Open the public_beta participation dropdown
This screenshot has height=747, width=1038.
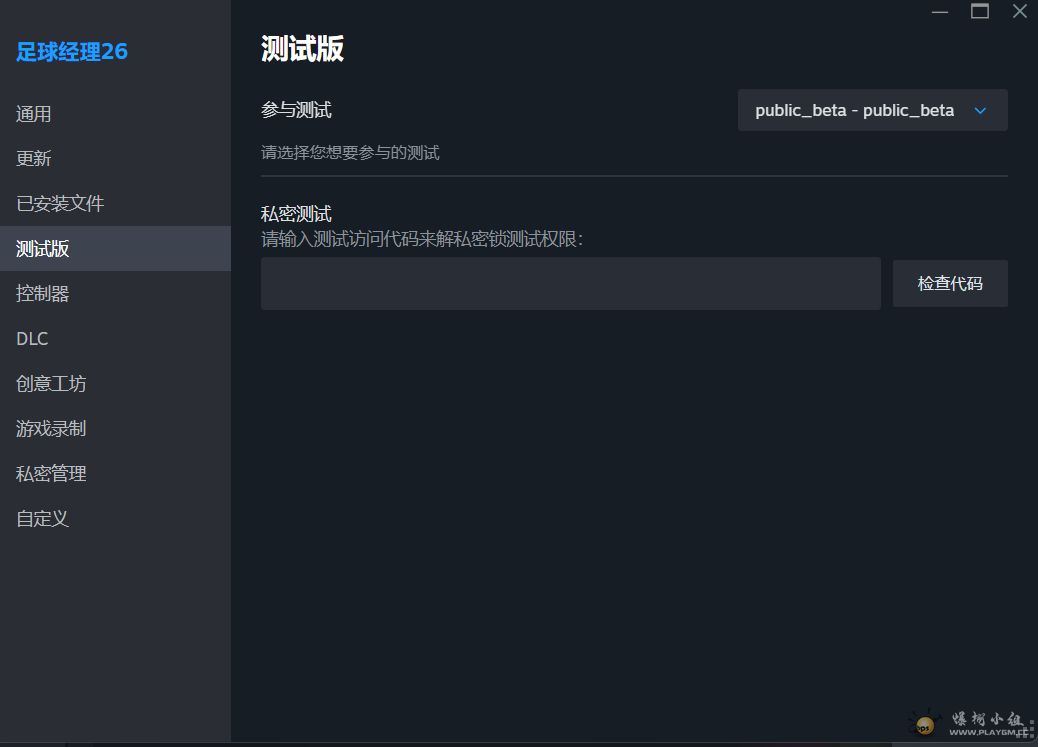point(871,110)
